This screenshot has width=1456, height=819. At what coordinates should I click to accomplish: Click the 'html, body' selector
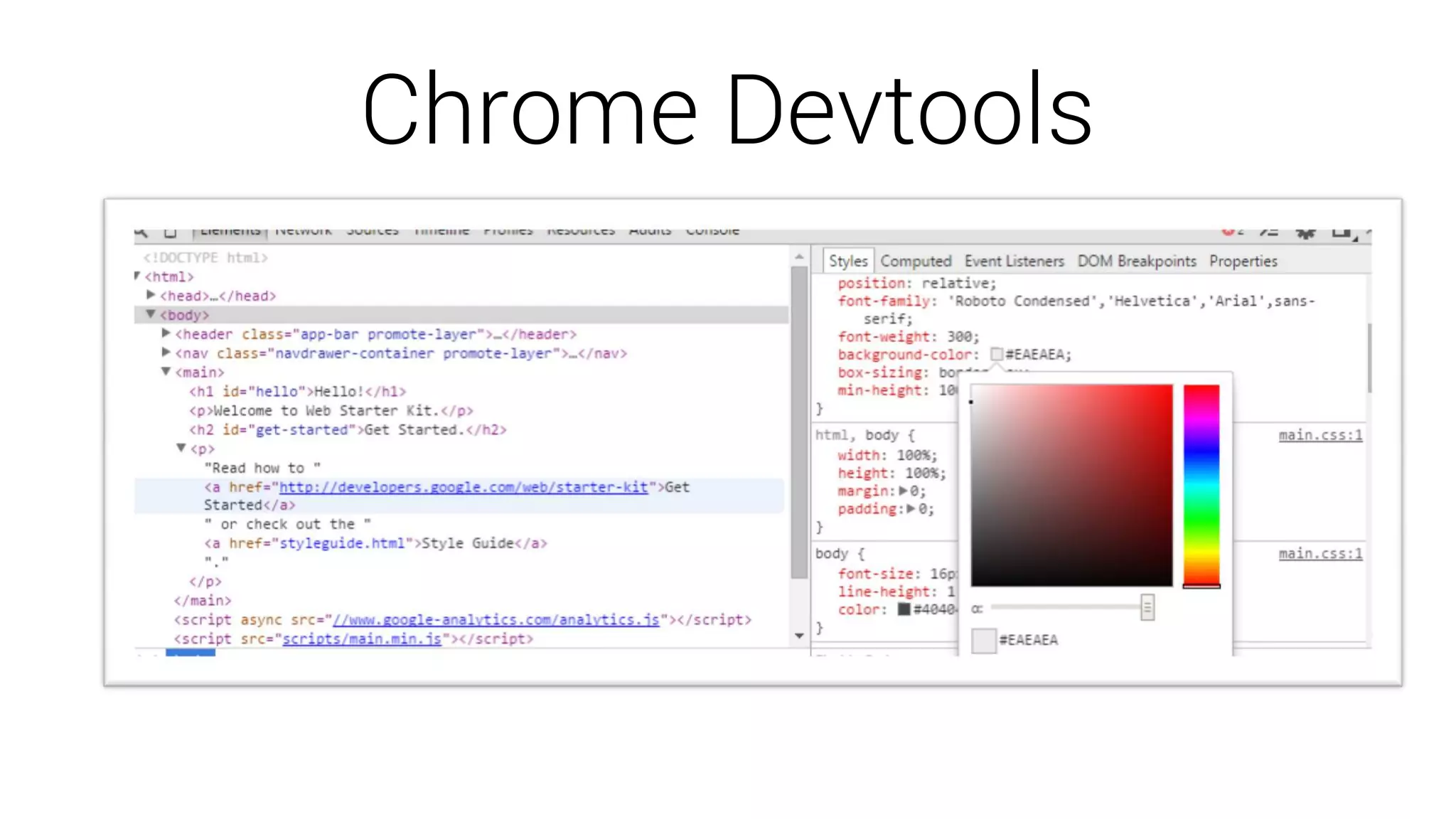point(857,435)
